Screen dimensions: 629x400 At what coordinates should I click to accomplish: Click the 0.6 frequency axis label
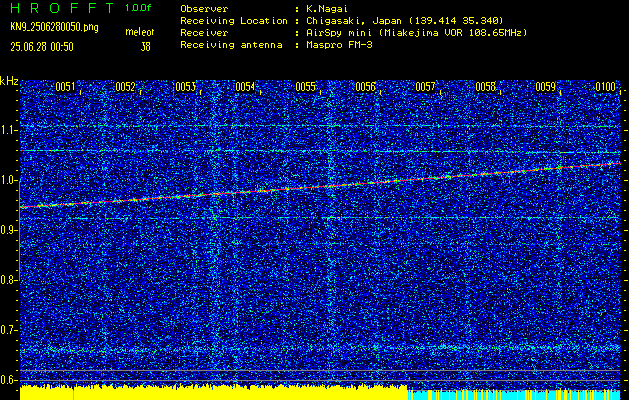[x=8, y=380]
